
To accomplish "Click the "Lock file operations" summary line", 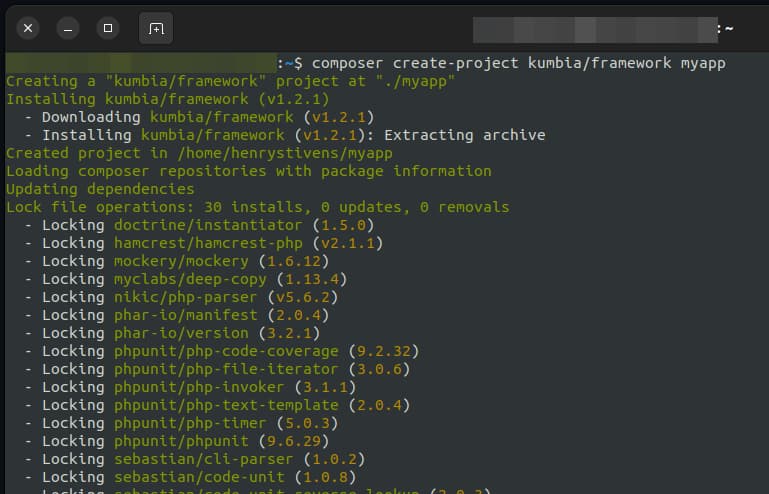I will (x=257, y=207).
